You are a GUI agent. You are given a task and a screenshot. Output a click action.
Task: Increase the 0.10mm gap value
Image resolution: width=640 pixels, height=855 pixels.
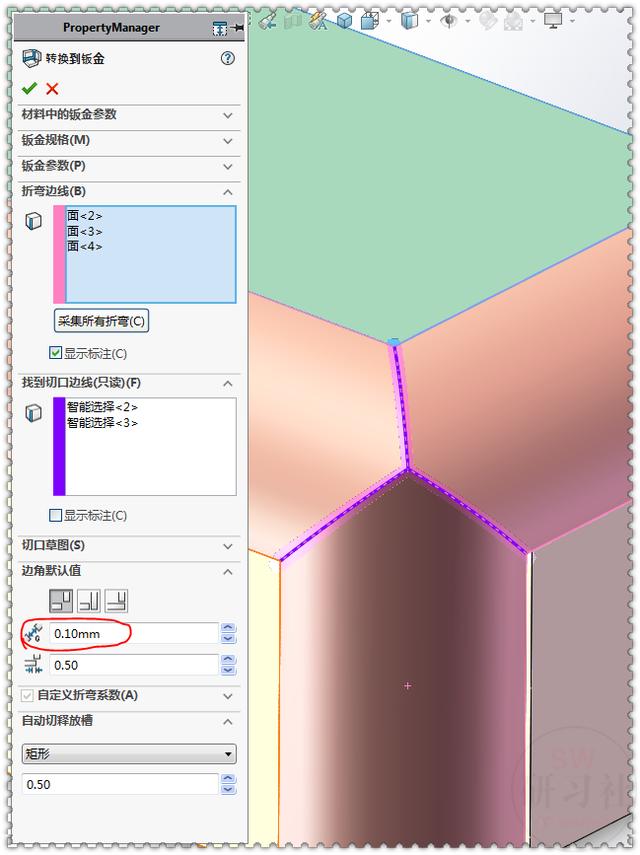click(x=228, y=628)
